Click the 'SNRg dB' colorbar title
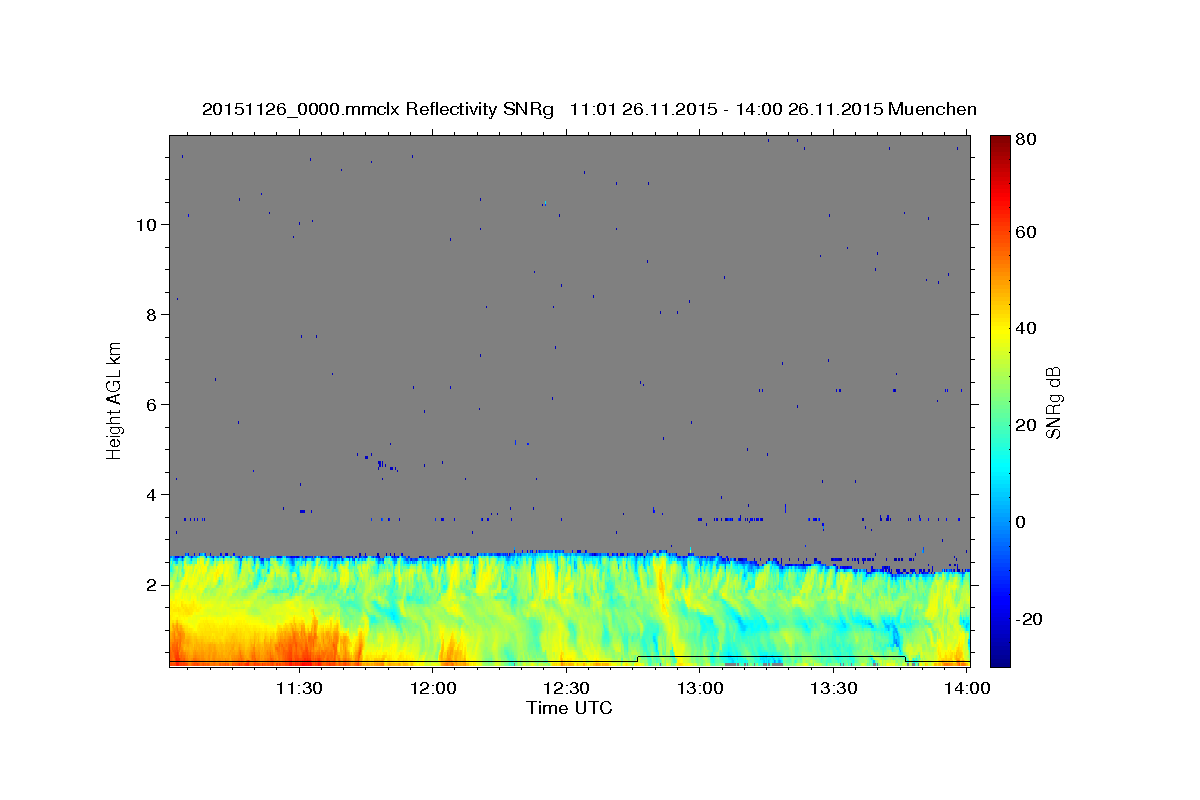This screenshot has width=1200, height=800. click(1053, 401)
